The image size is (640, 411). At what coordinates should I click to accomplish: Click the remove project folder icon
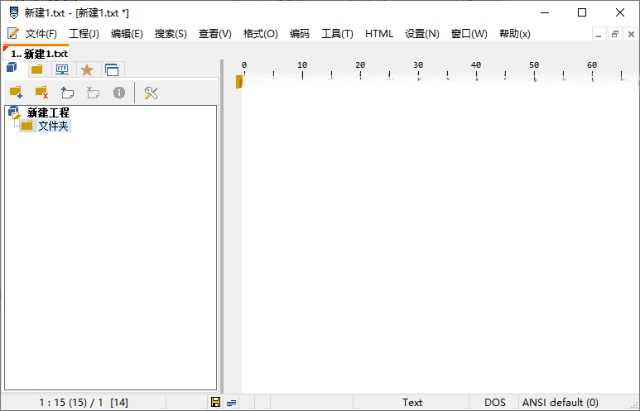[x=42, y=93]
